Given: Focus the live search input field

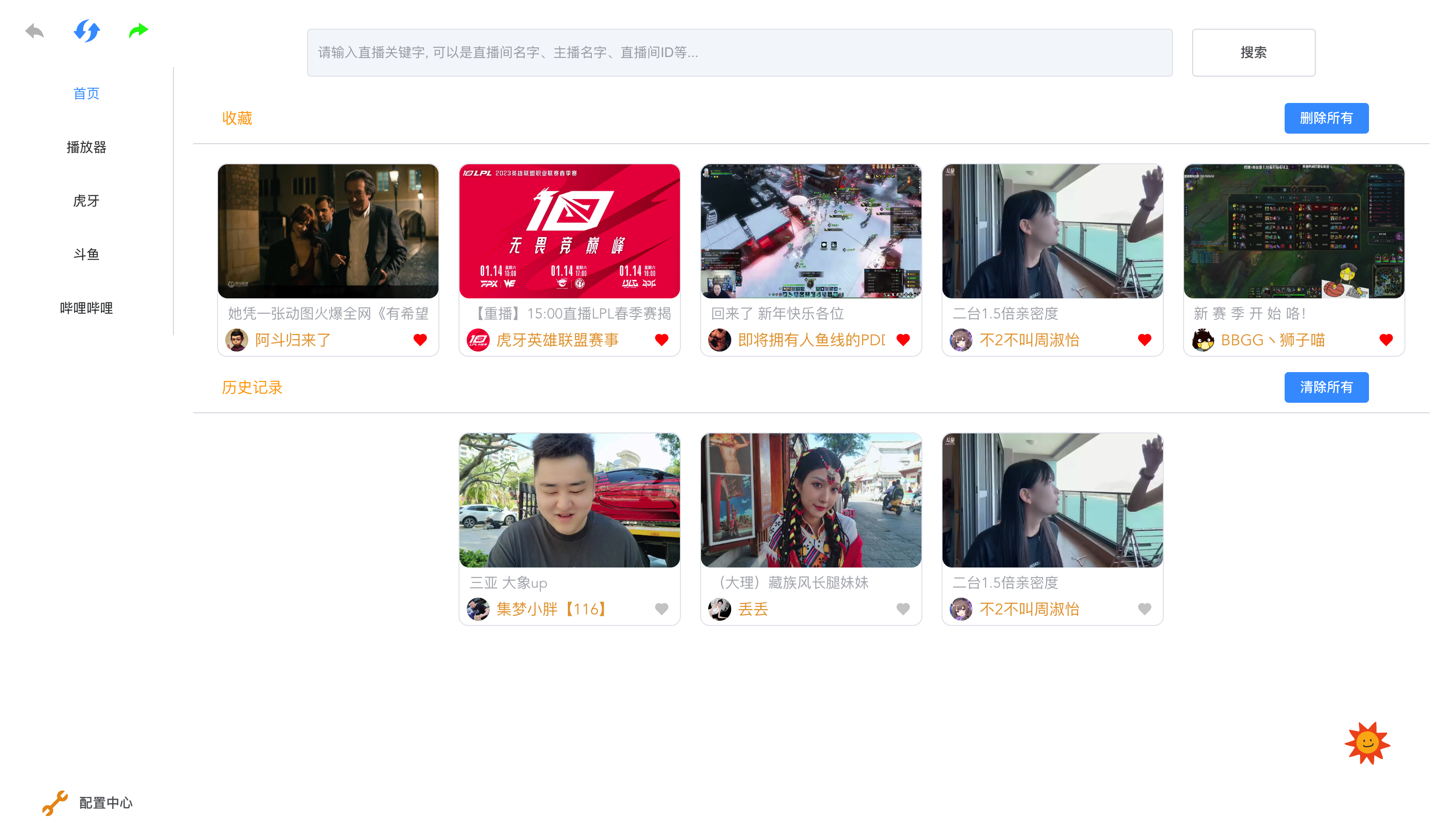Looking at the screenshot, I should [x=739, y=53].
